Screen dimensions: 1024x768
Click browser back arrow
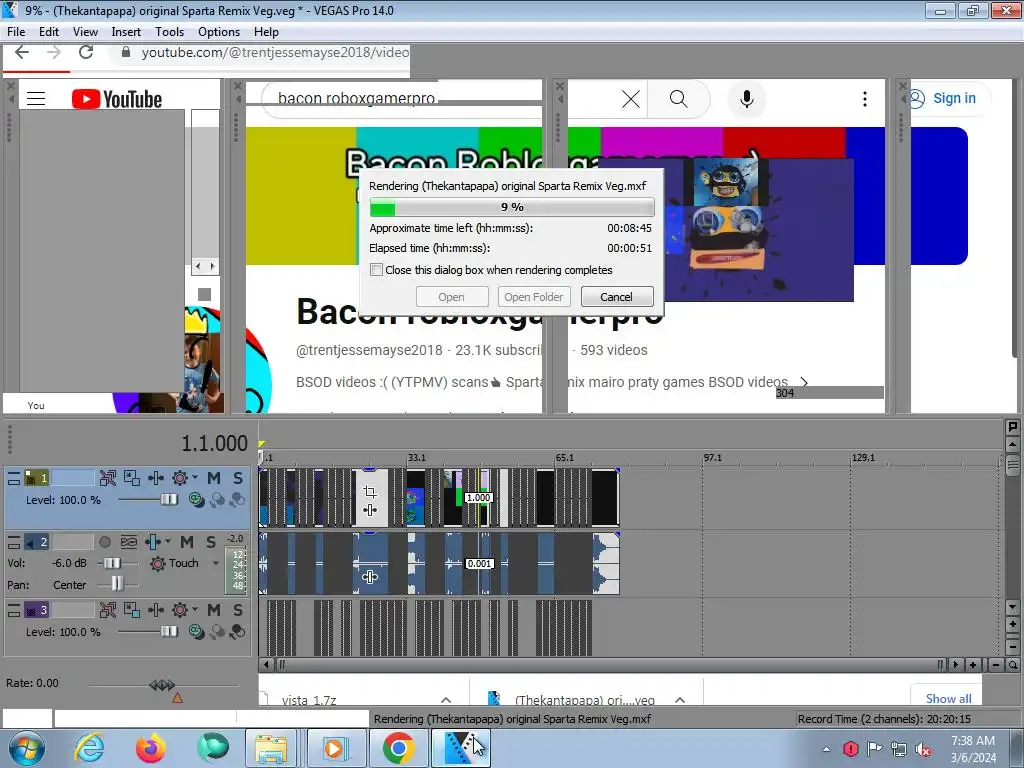22,52
